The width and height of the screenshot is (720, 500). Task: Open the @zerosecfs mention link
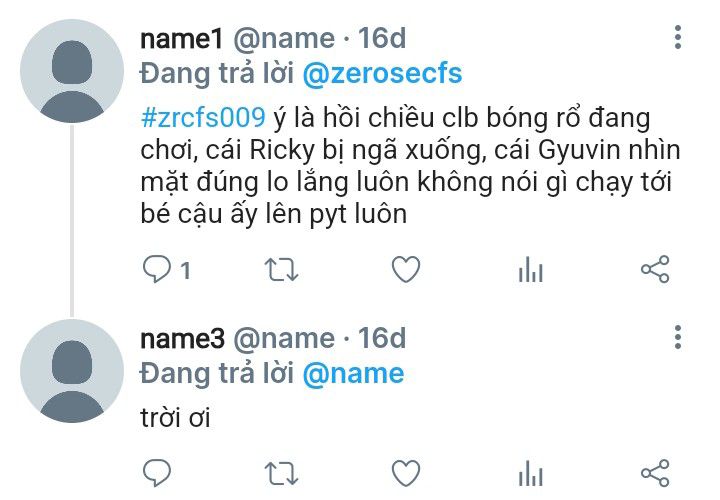tap(382, 73)
